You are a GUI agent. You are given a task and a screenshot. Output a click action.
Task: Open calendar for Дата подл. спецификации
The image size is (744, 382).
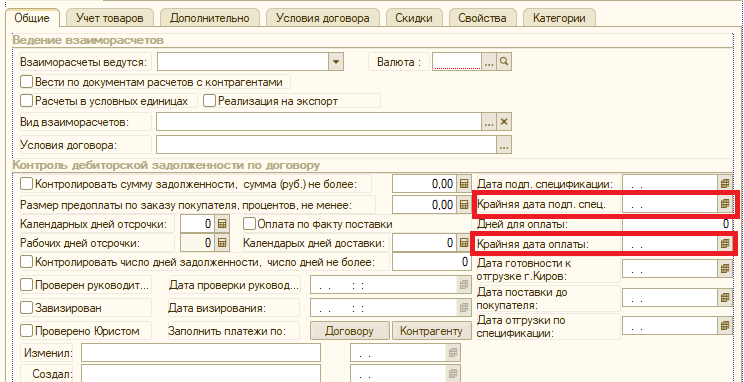tap(724, 184)
